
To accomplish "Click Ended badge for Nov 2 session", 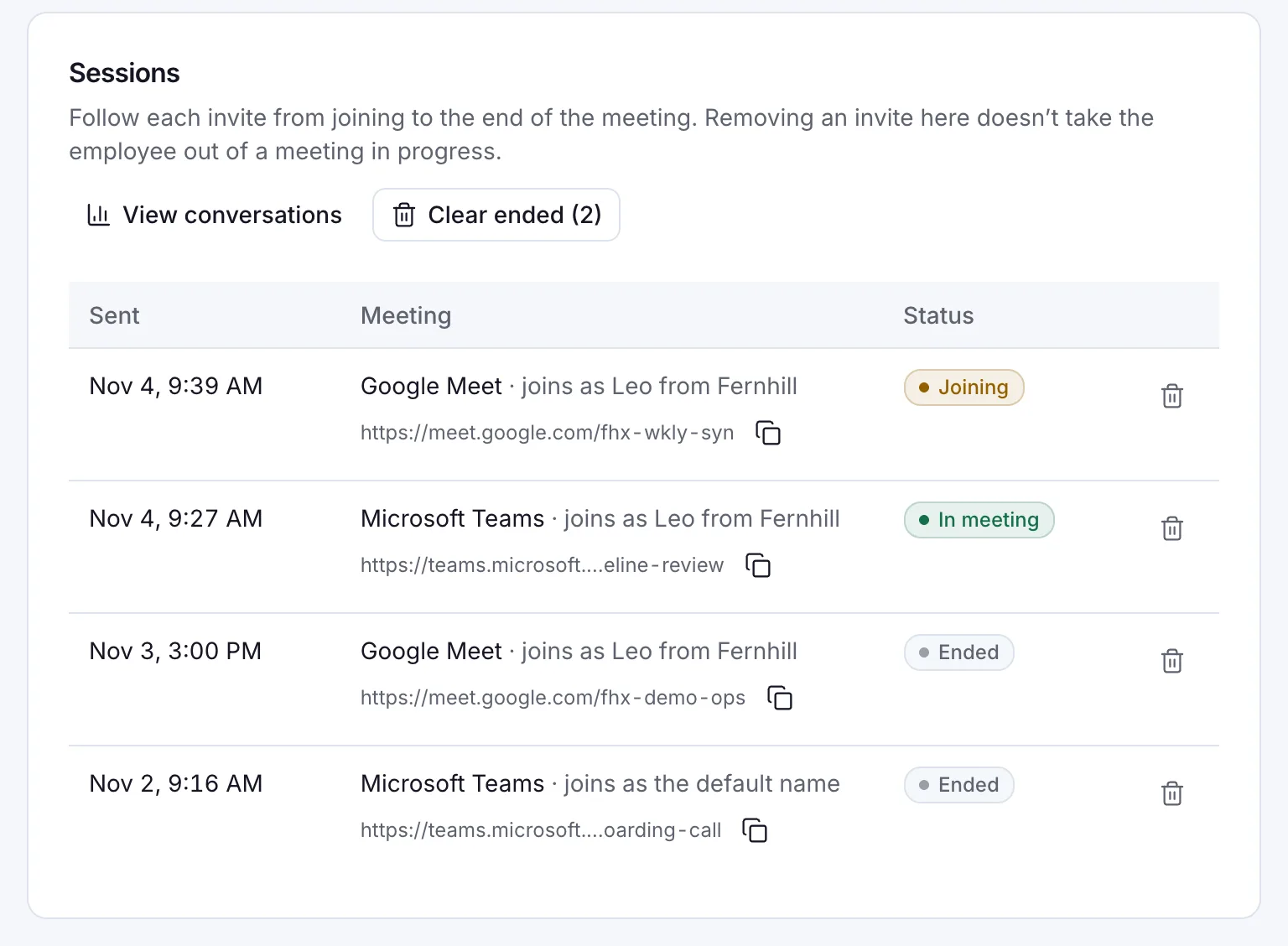I will [x=959, y=785].
